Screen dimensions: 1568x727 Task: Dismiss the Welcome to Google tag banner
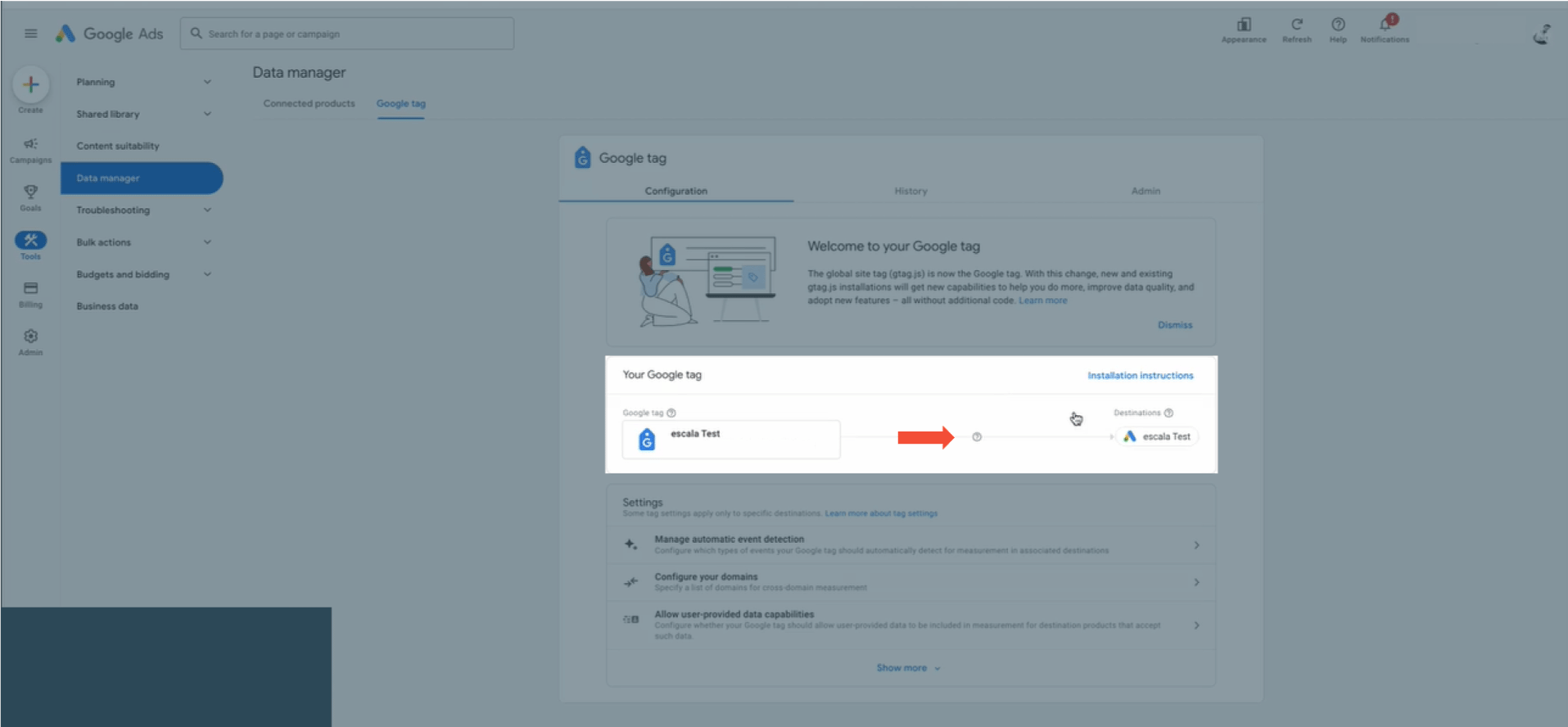click(1174, 325)
